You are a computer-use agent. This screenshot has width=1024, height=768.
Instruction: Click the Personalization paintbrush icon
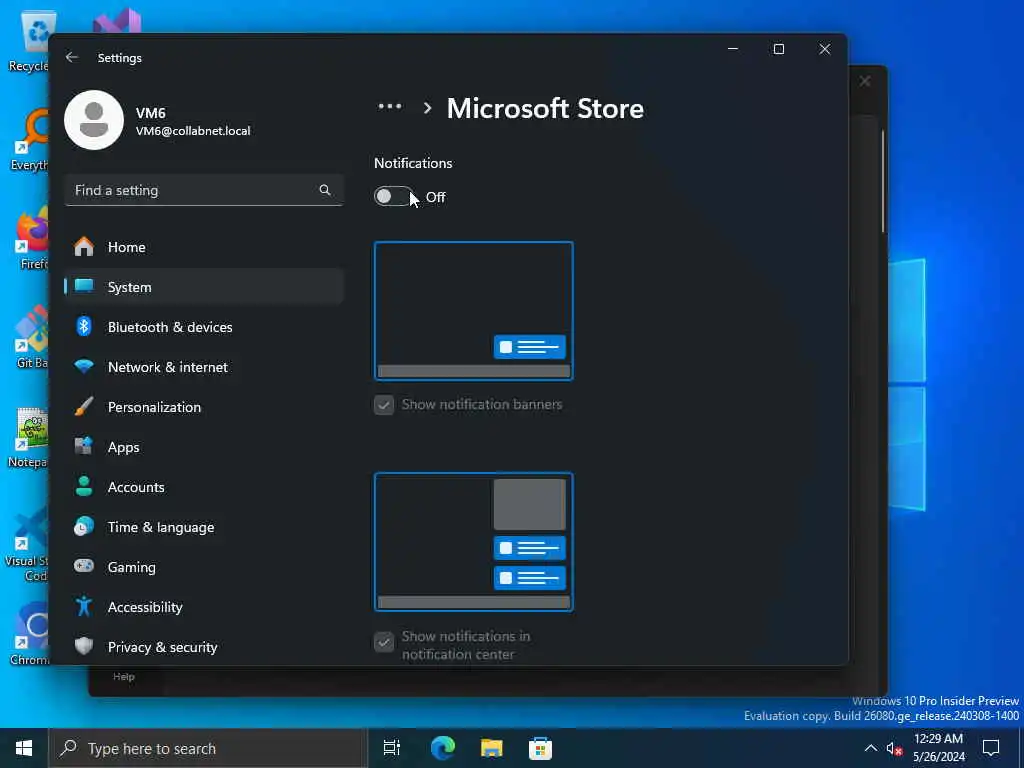(x=84, y=406)
